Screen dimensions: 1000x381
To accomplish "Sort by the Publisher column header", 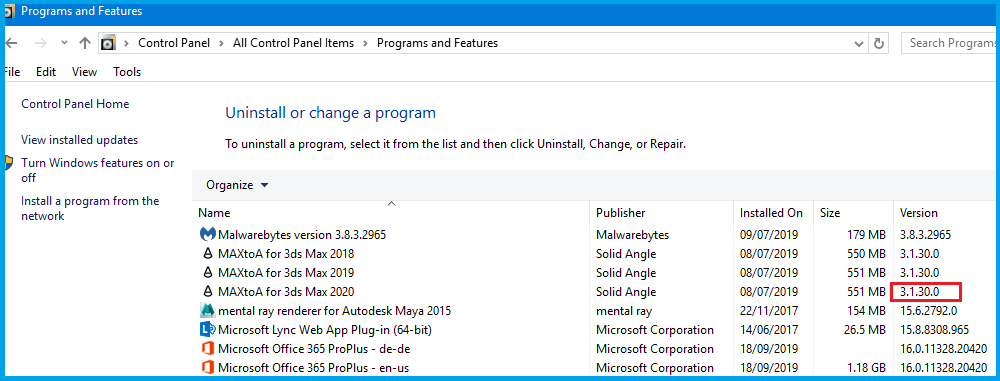I will point(661,213).
